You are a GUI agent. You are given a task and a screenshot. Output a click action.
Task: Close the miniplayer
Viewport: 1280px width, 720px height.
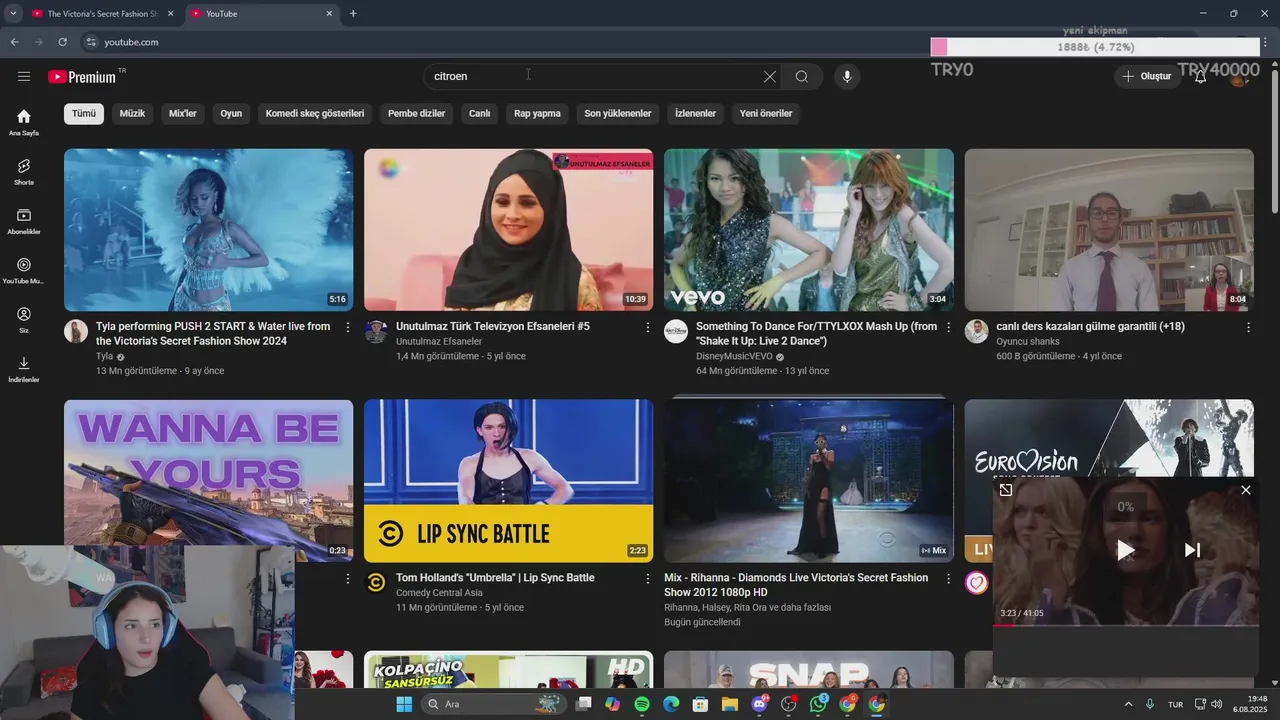[1245, 490]
